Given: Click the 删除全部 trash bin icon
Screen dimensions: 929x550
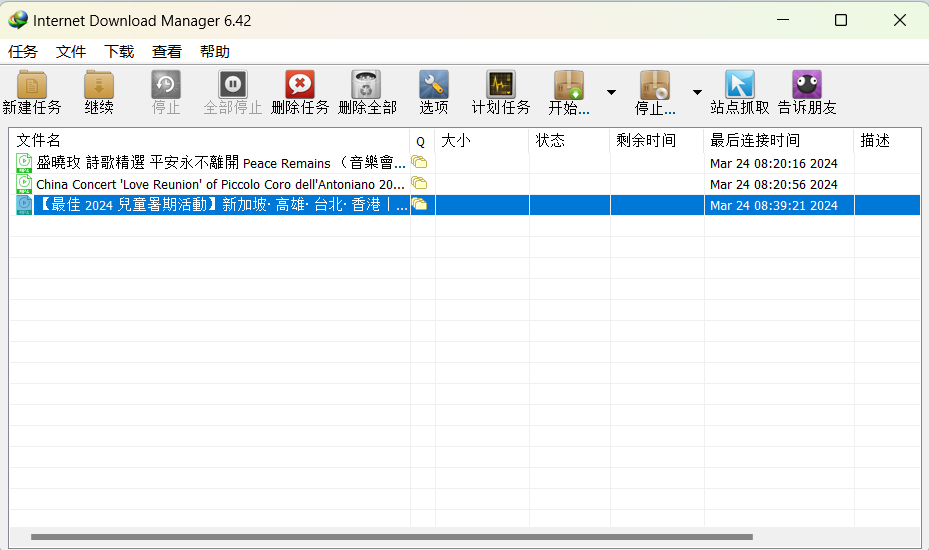Looking at the screenshot, I should [x=367, y=85].
